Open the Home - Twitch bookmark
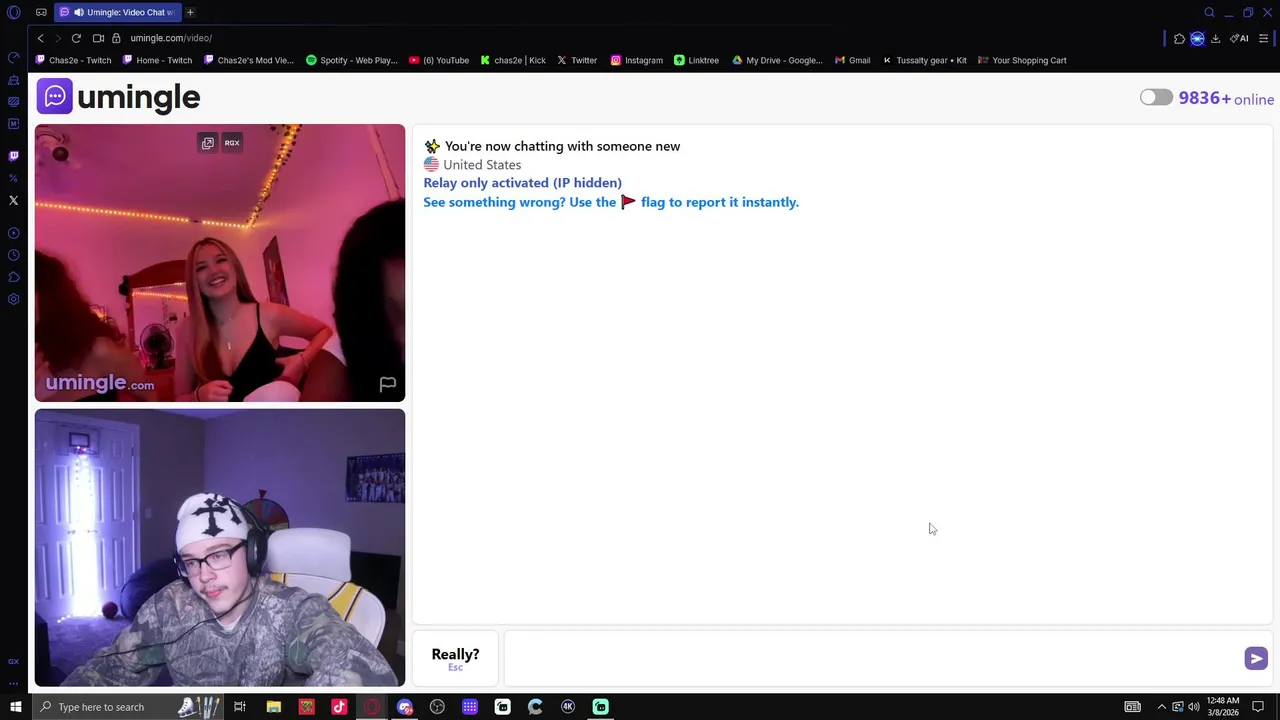The height and width of the screenshot is (720, 1280). click(157, 60)
